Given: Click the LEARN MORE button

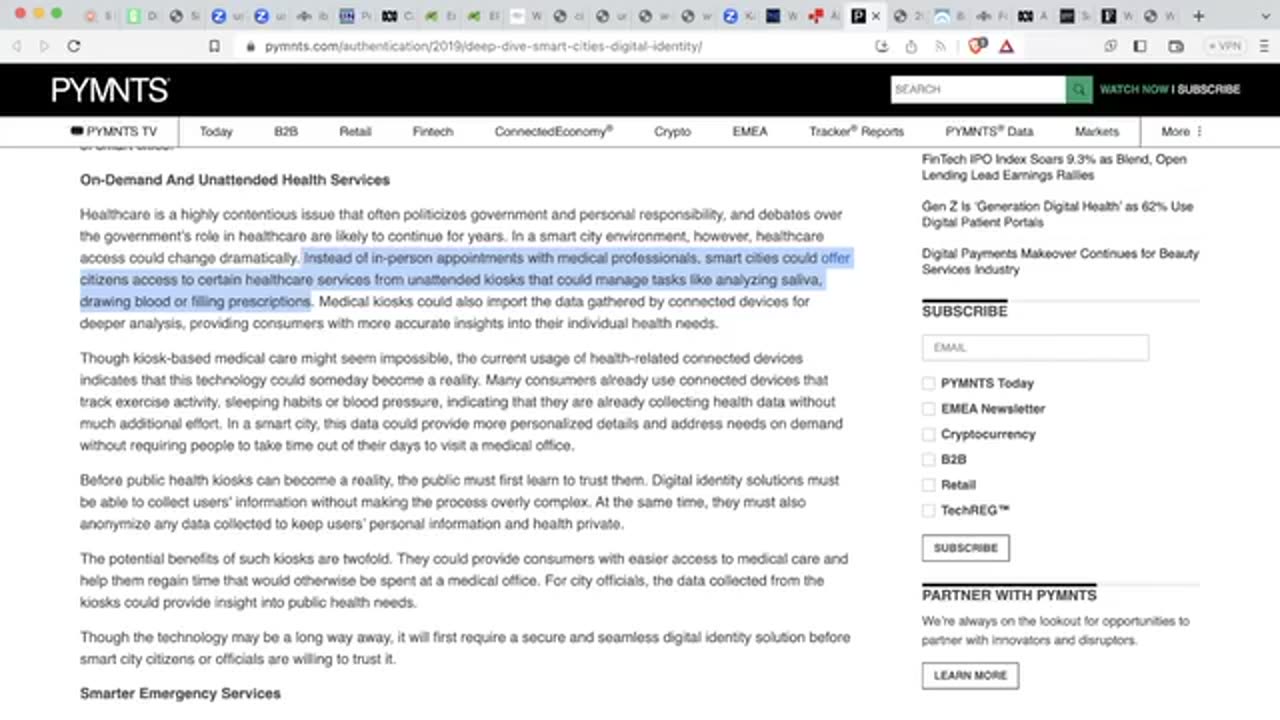Looking at the screenshot, I should point(970,675).
